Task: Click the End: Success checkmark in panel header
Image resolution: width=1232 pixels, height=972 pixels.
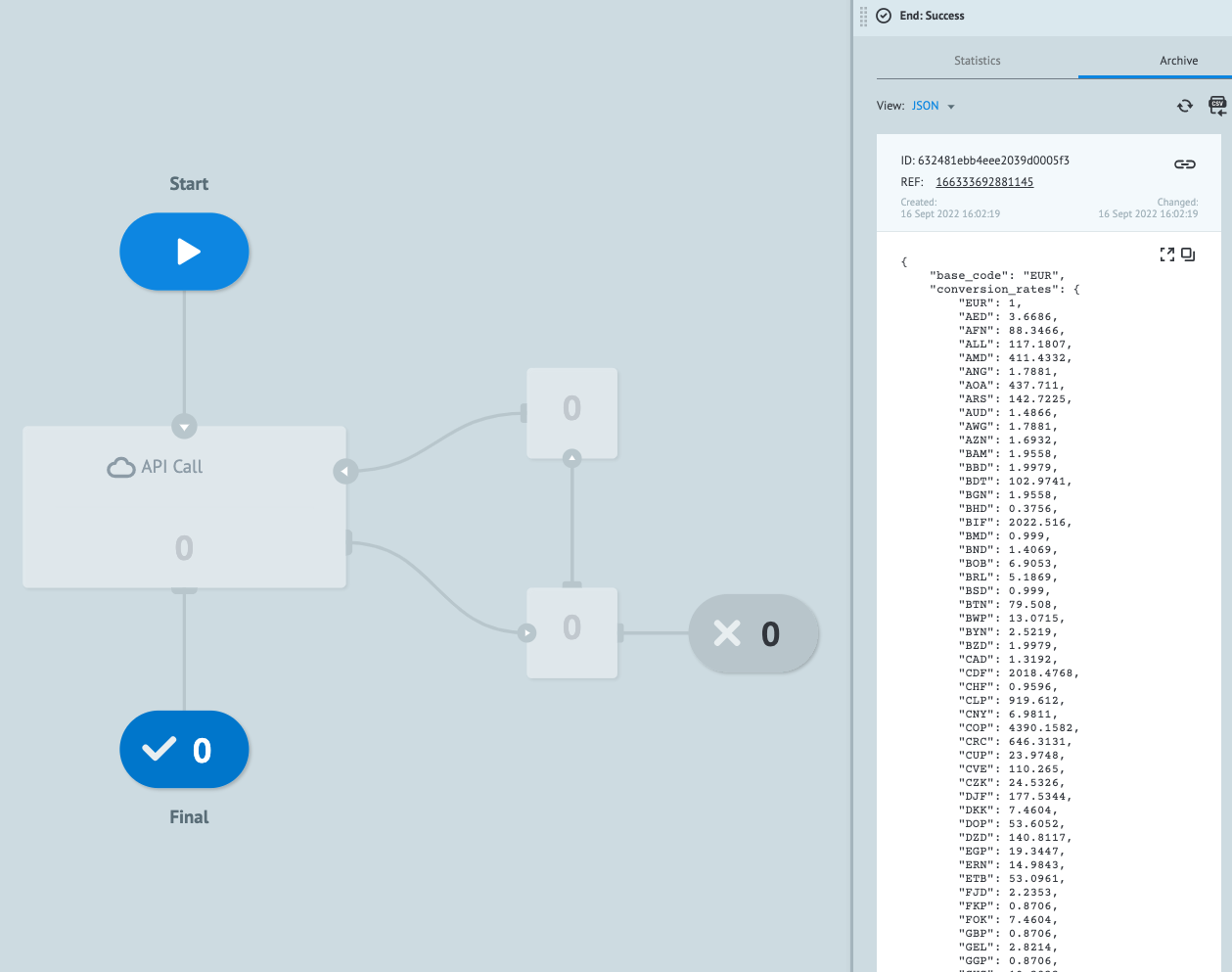Action: pos(884,16)
